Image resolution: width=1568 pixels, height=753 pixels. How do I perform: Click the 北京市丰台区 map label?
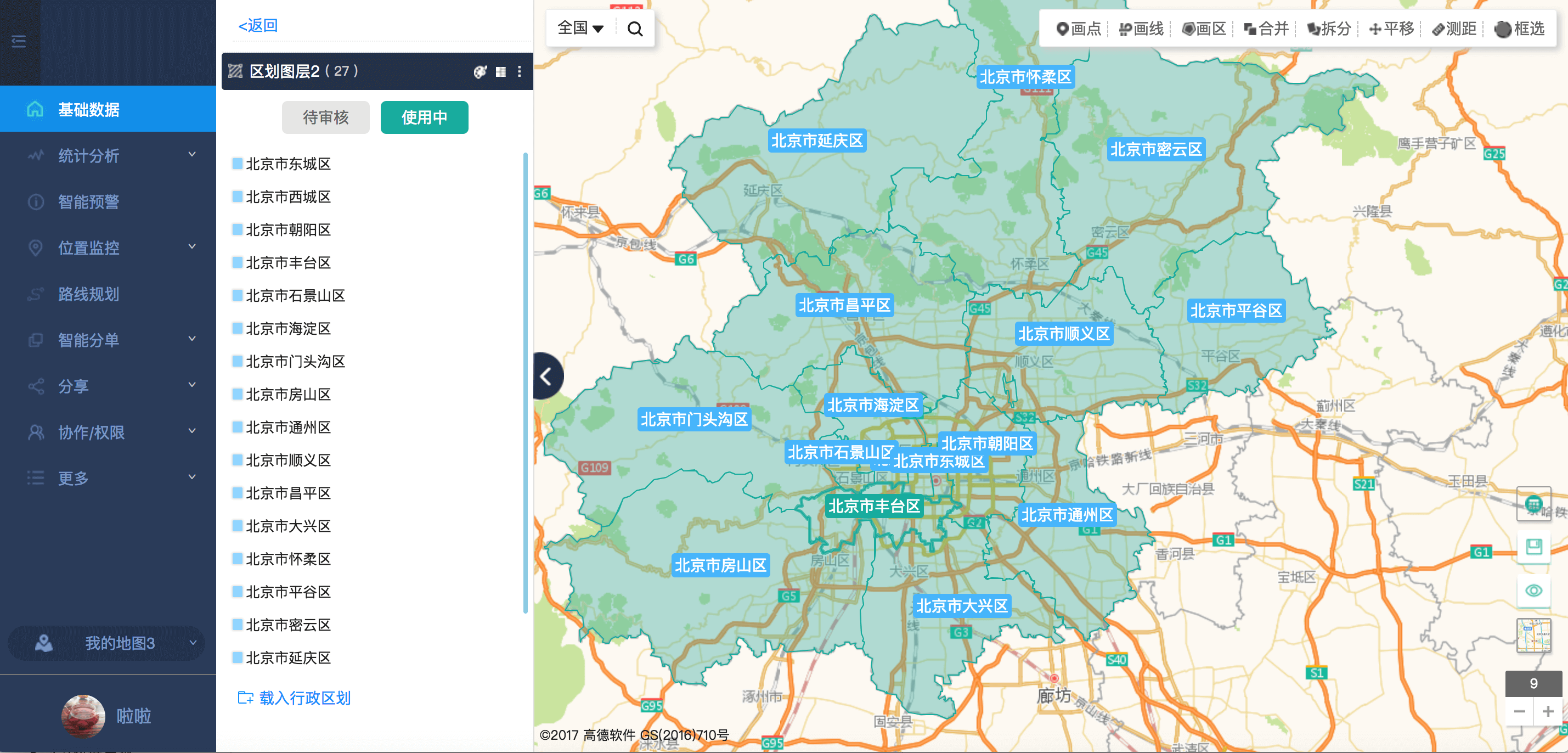(x=873, y=506)
